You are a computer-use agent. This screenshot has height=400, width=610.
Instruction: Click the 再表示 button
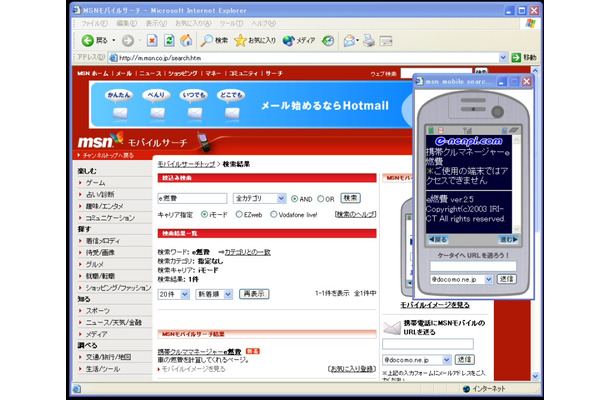[254, 294]
